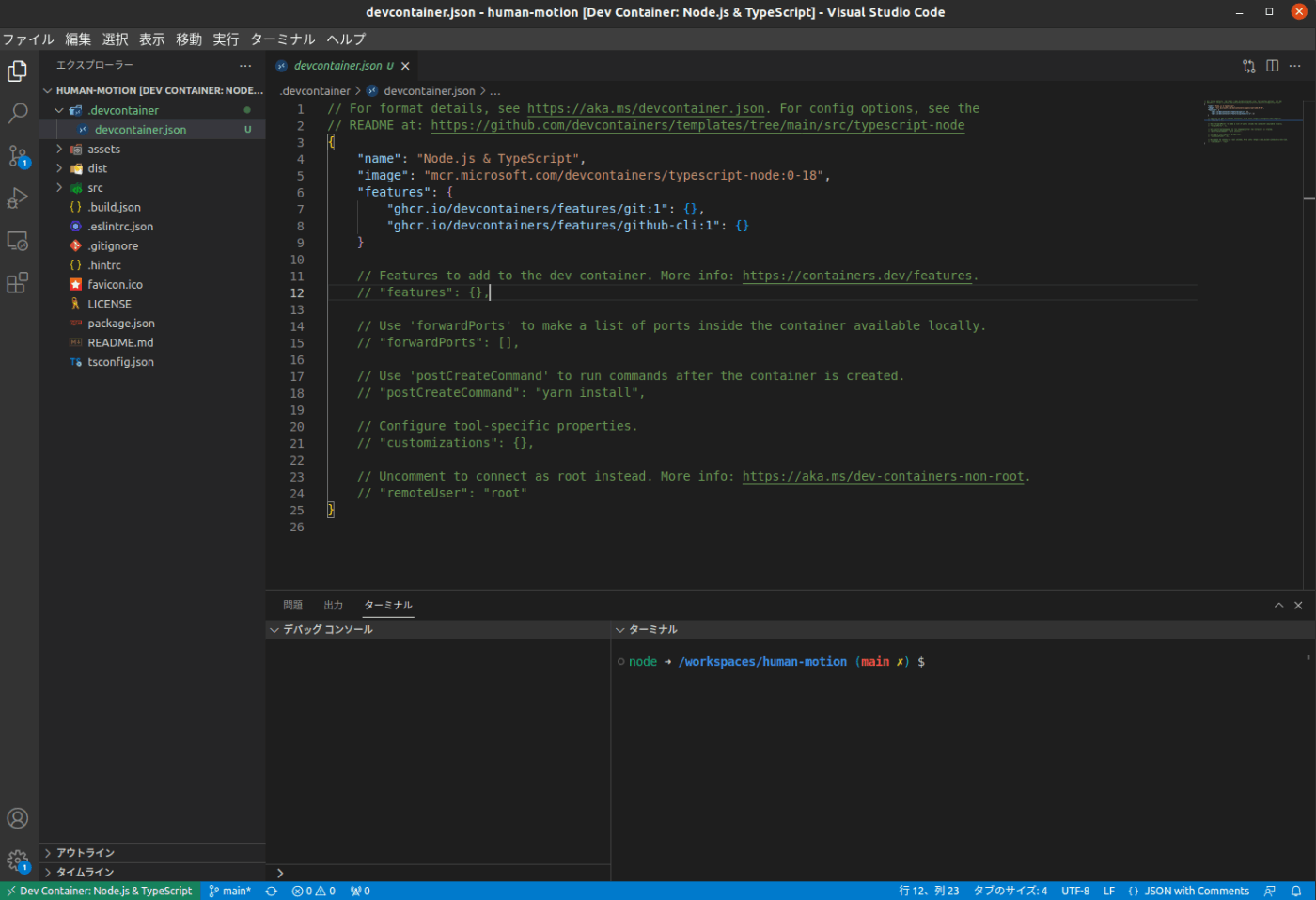Screen dimensions: 1316x900
Task: Open Manage gear icon
Action: click(18, 861)
